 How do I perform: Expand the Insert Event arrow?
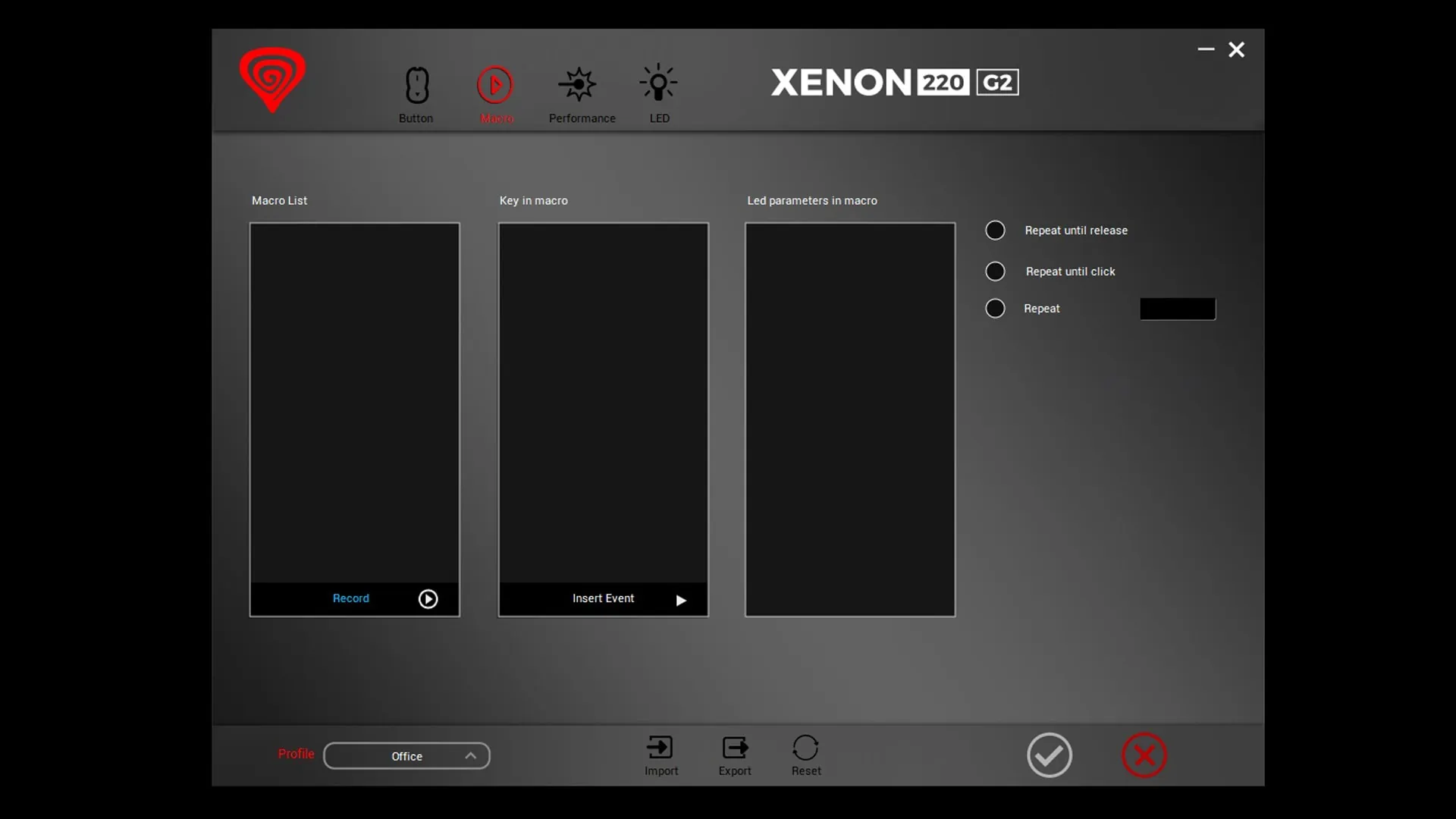pos(681,600)
